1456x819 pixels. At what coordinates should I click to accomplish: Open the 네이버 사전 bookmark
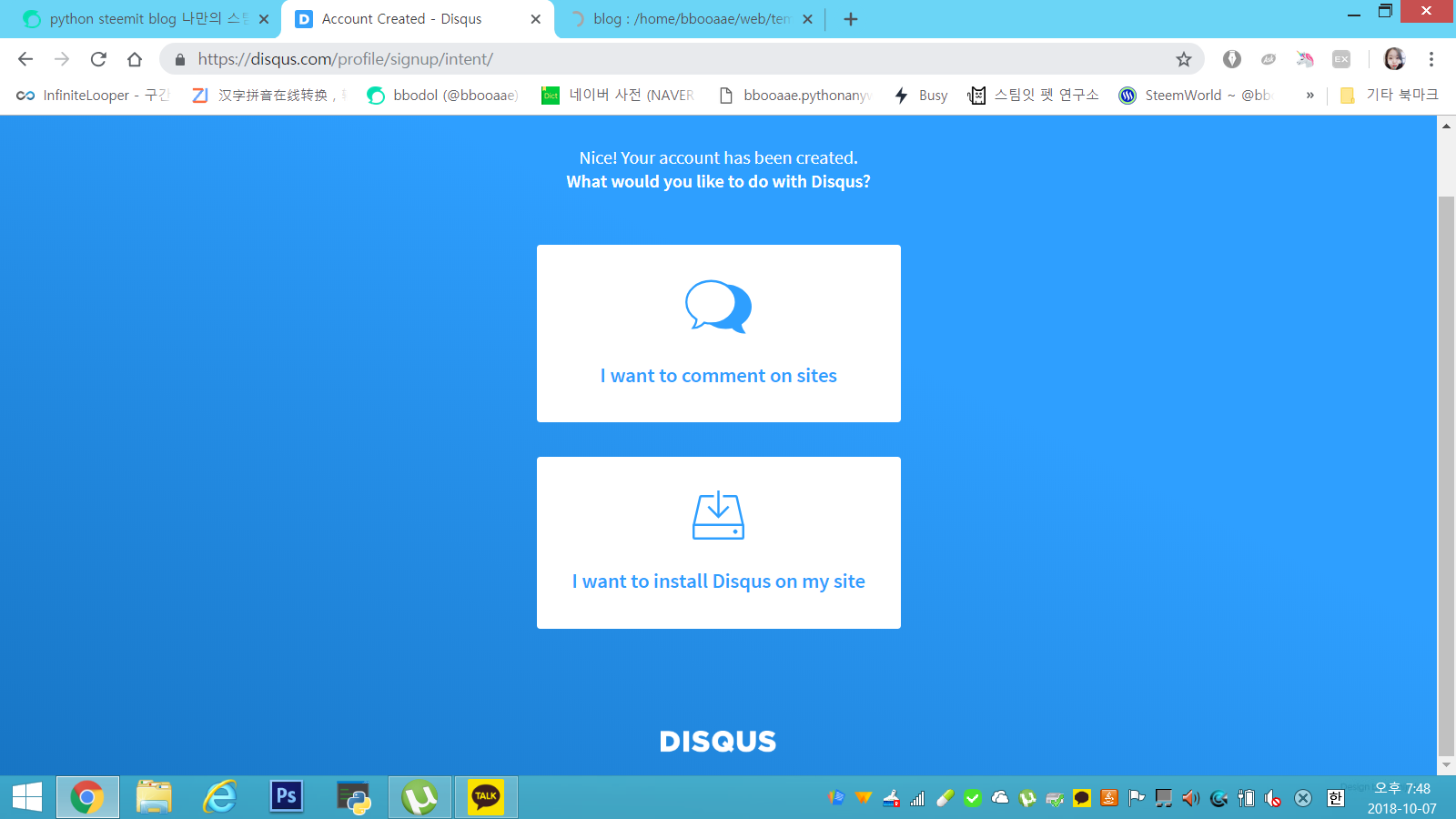tap(619, 96)
